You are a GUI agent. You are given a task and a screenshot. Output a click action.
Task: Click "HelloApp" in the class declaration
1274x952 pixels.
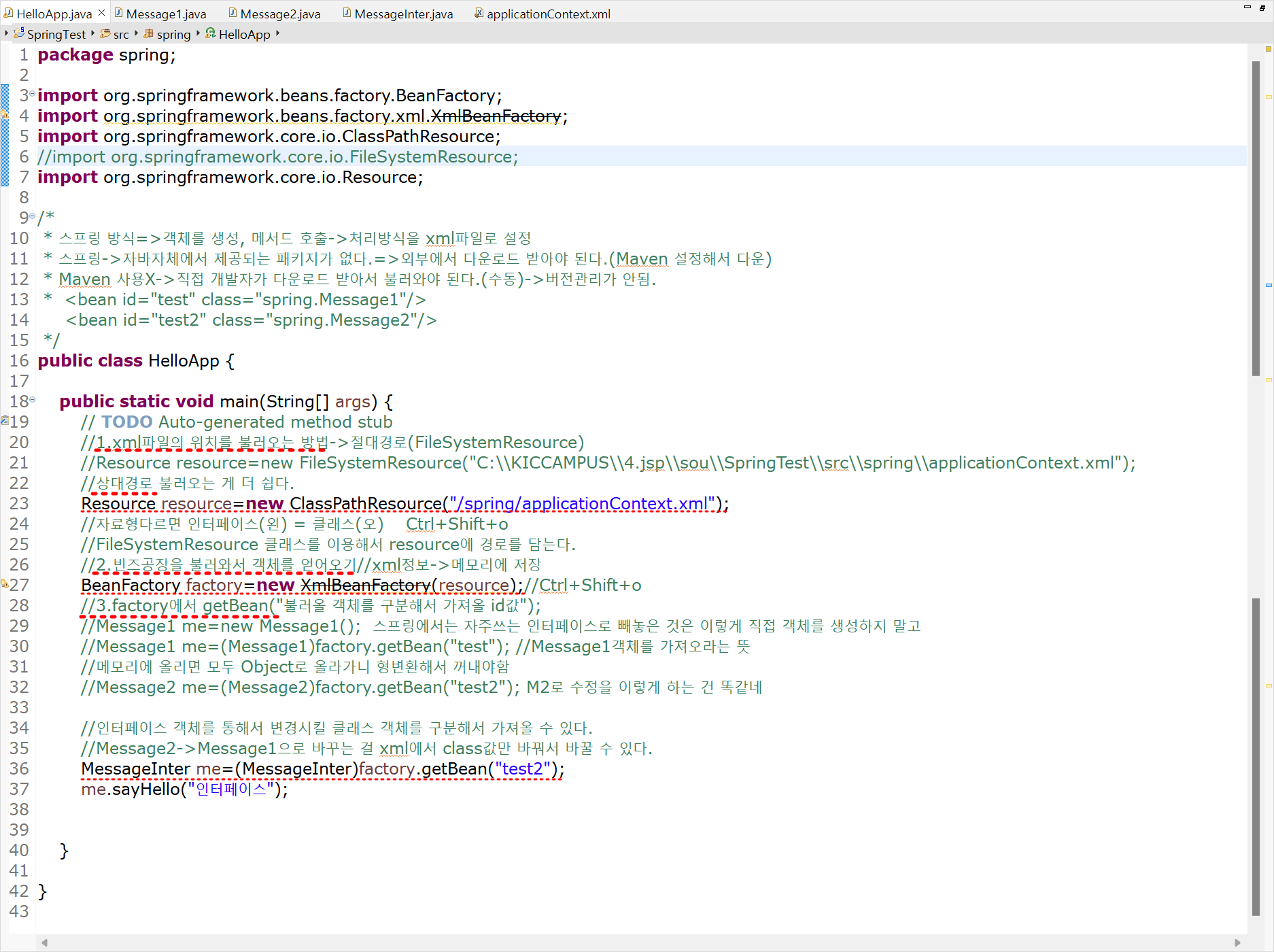coord(184,361)
